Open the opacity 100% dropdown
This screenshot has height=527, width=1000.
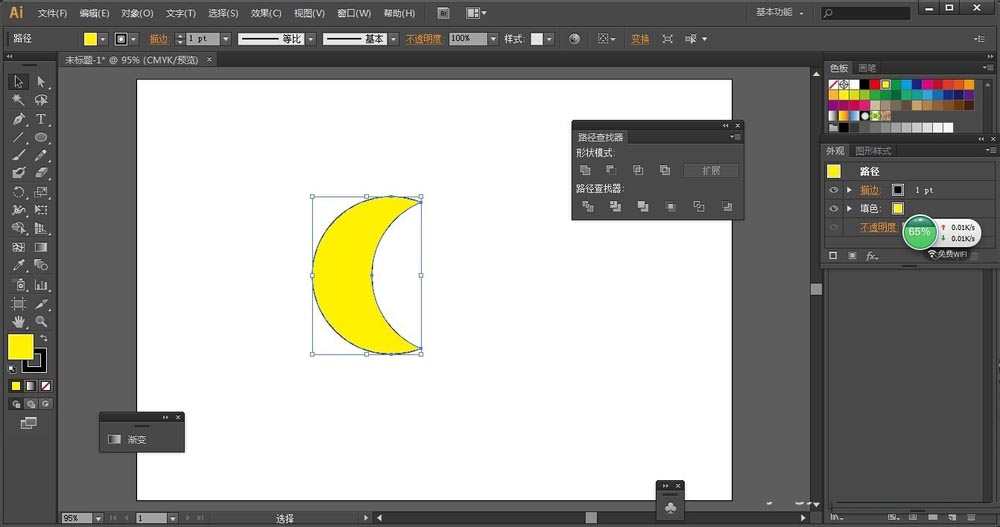click(493, 39)
